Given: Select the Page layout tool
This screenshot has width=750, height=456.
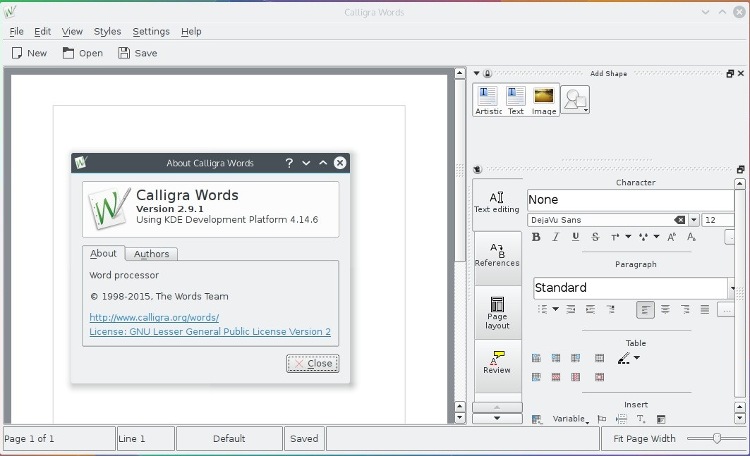Looking at the screenshot, I should [x=497, y=312].
